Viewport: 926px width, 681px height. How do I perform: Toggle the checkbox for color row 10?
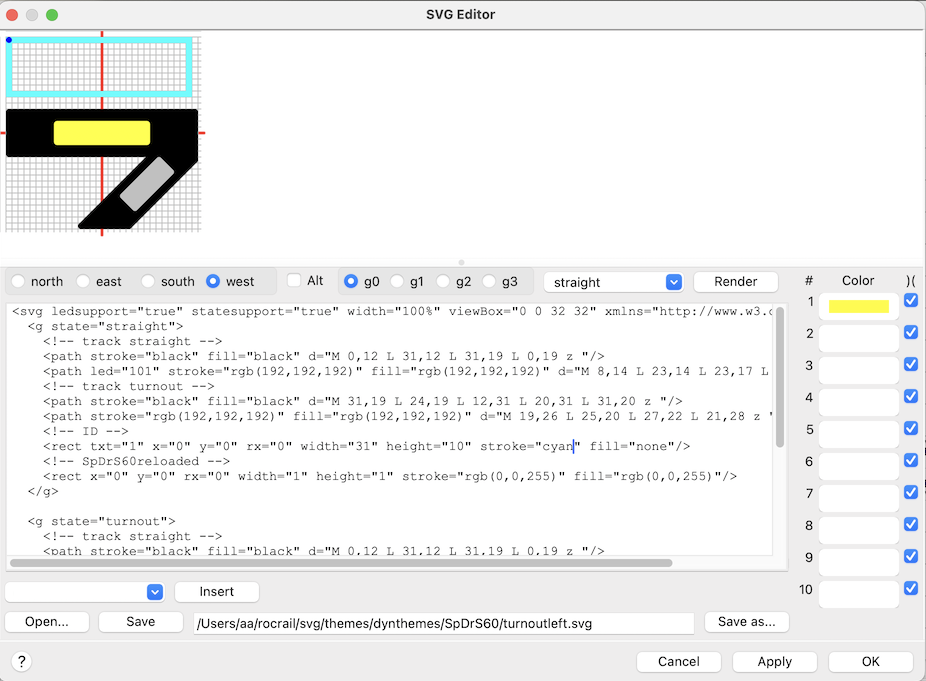coord(910,589)
